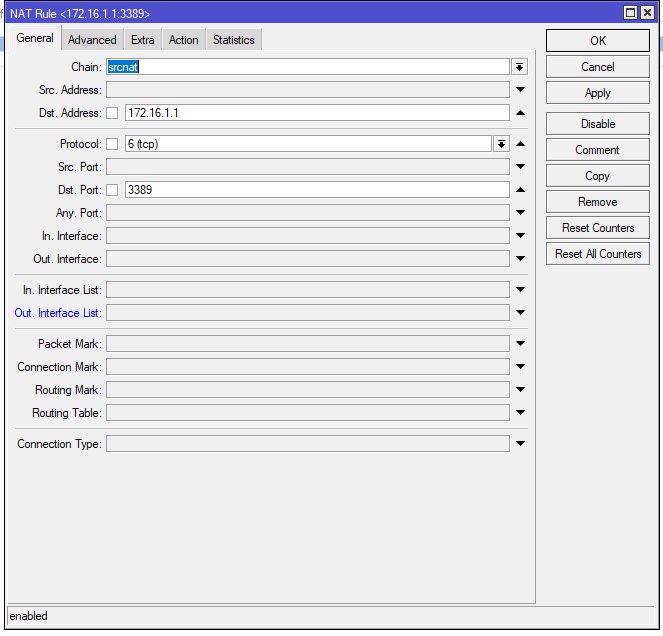Close the NAT Rule window
Screen dimensions: 663x636
click(x=647, y=13)
